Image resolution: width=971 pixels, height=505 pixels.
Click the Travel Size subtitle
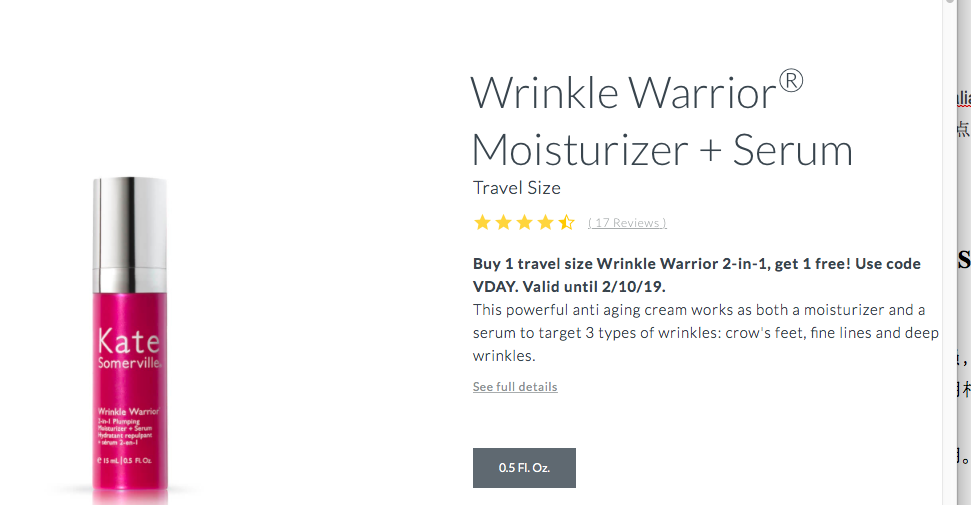[517, 188]
